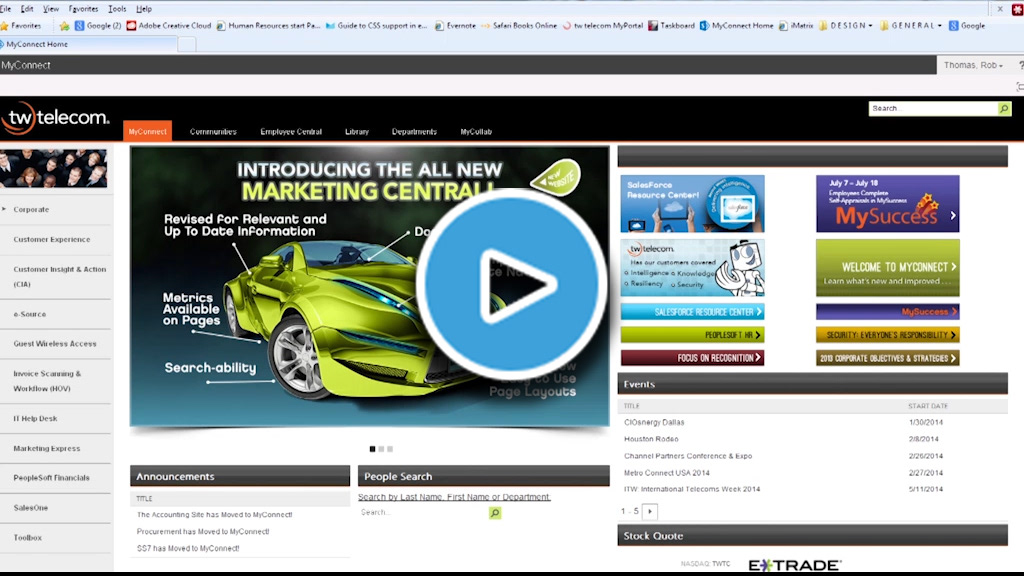Open the Help menu
This screenshot has width=1024, height=576.
tap(144, 8)
